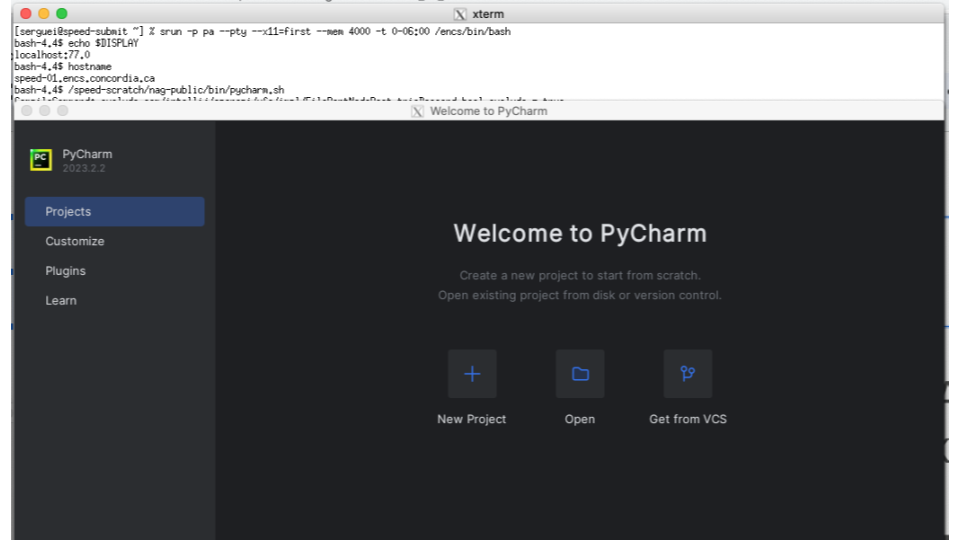Minimize the xterm window with yellow button
960x540 pixels.
(x=43, y=14)
